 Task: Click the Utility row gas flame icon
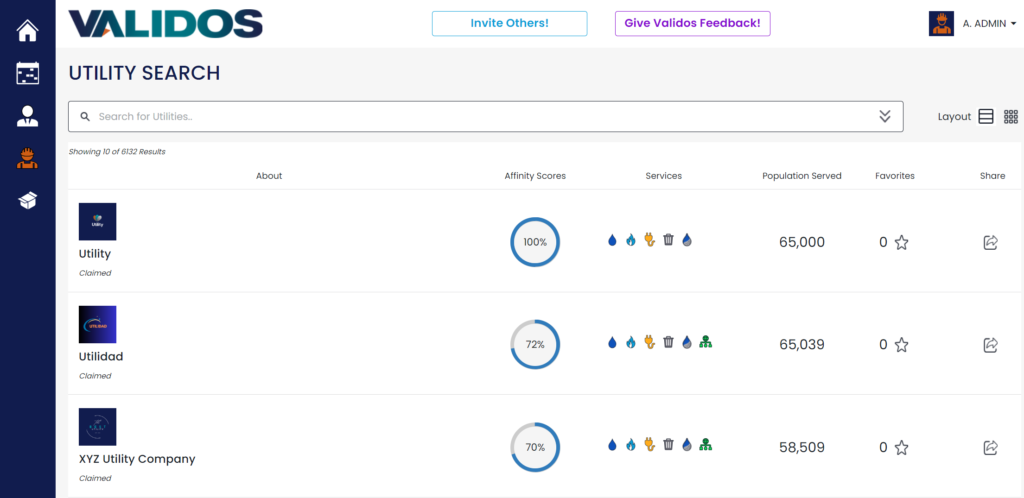point(630,240)
